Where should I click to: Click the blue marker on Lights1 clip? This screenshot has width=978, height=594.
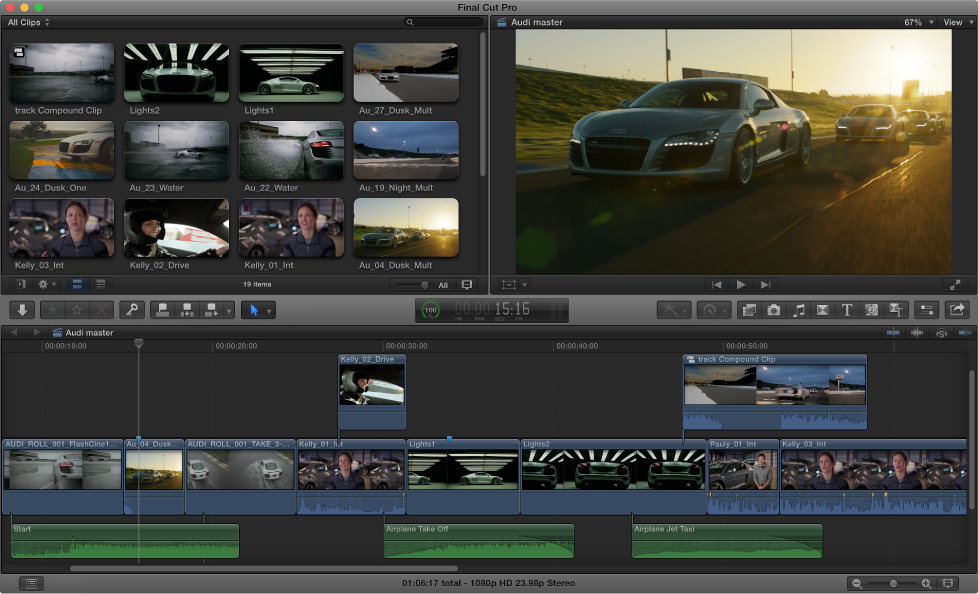tap(449, 439)
